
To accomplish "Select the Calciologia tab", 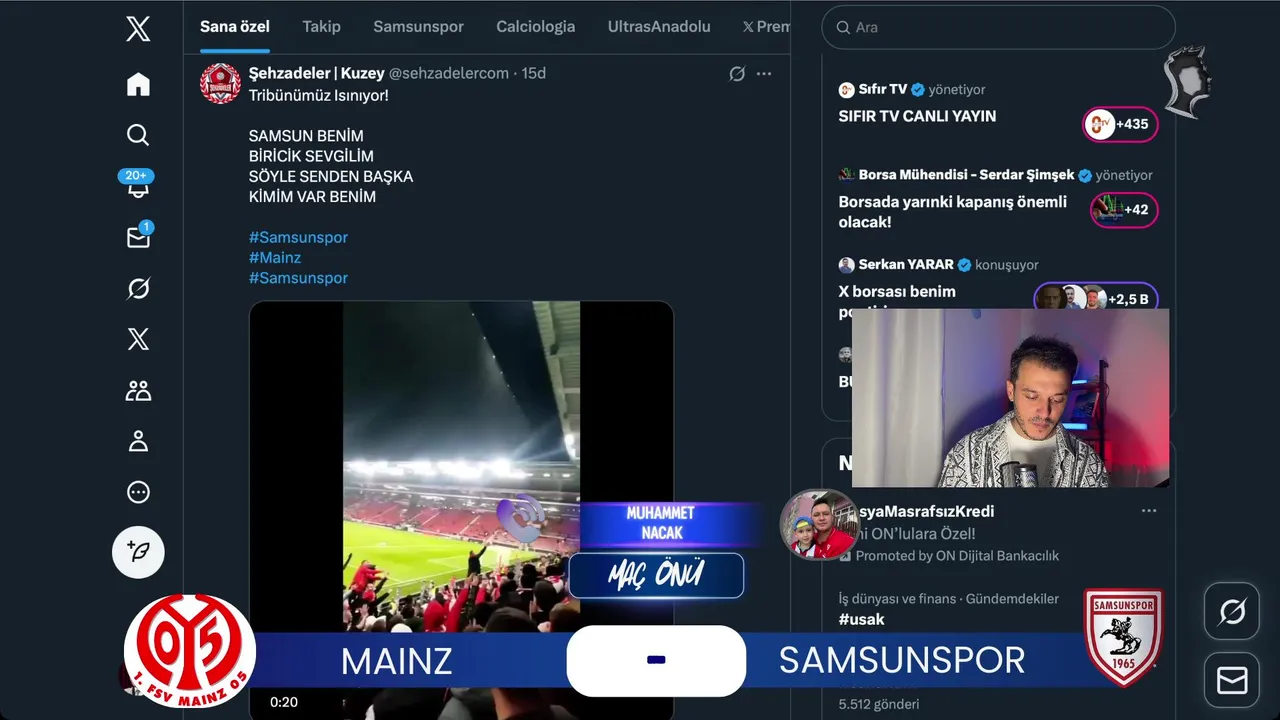I will [x=535, y=27].
